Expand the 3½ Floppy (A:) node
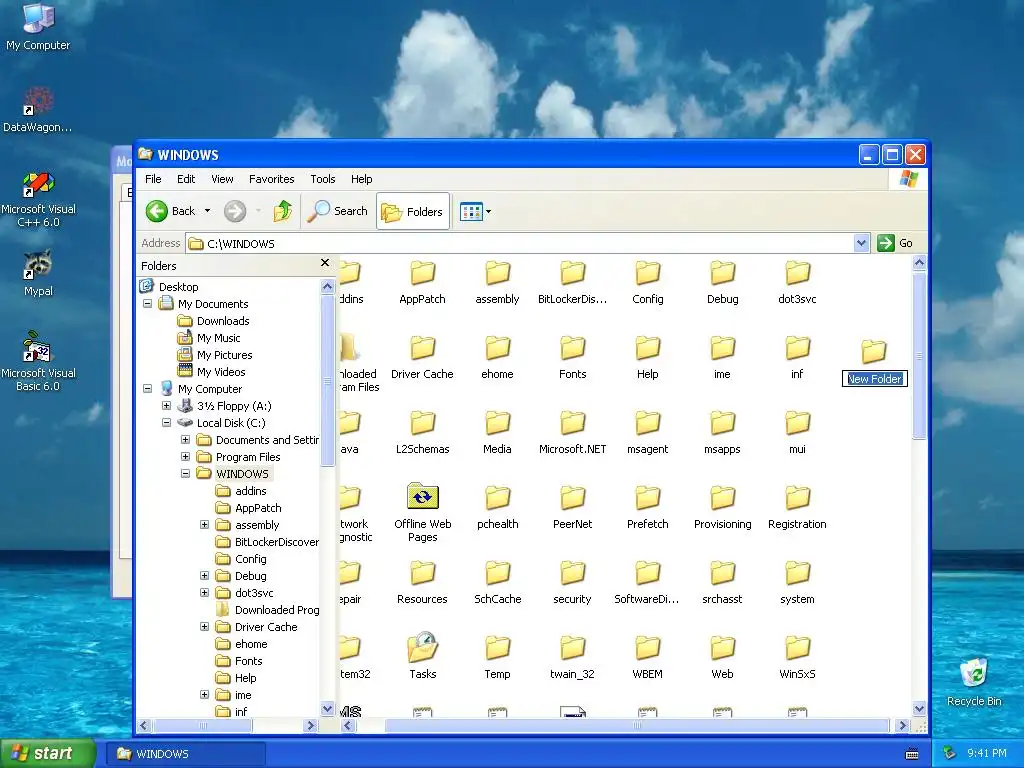Image resolution: width=1024 pixels, height=768 pixels. click(167, 406)
